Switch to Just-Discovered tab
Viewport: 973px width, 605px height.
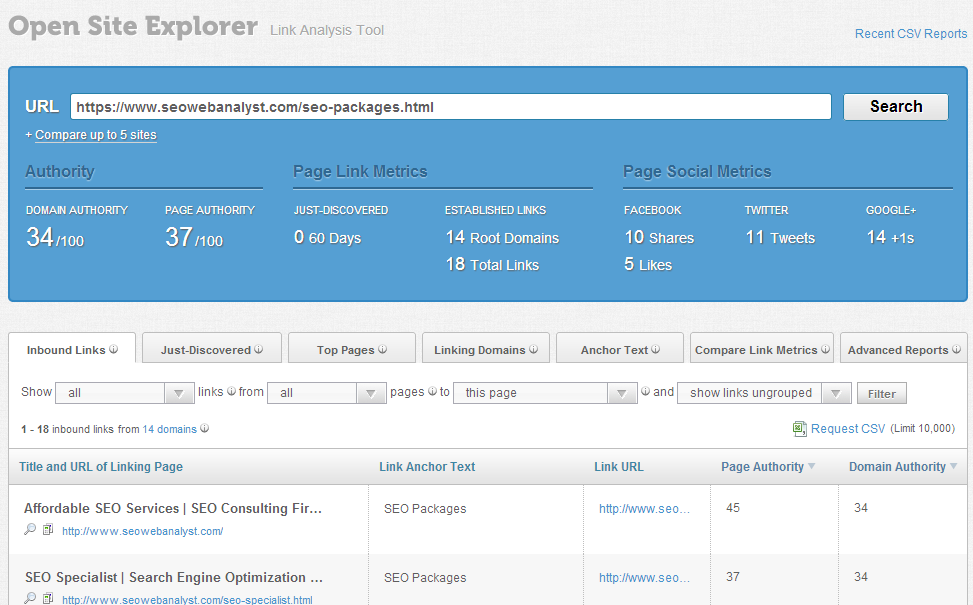point(212,349)
